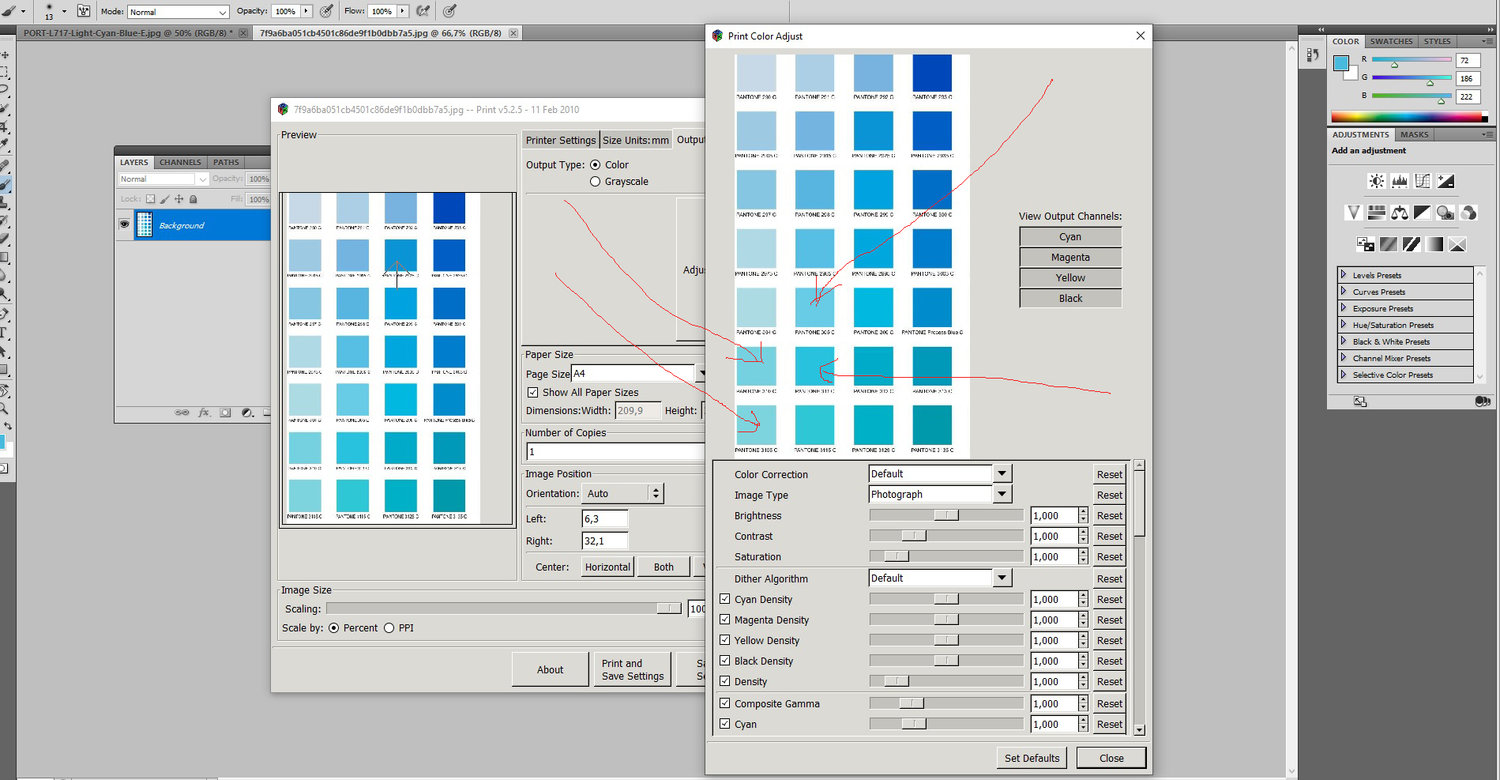The width and height of the screenshot is (1500, 780).
Task: Open the Dither Algorithm dropdown
Action: [x=1002, y=578]
